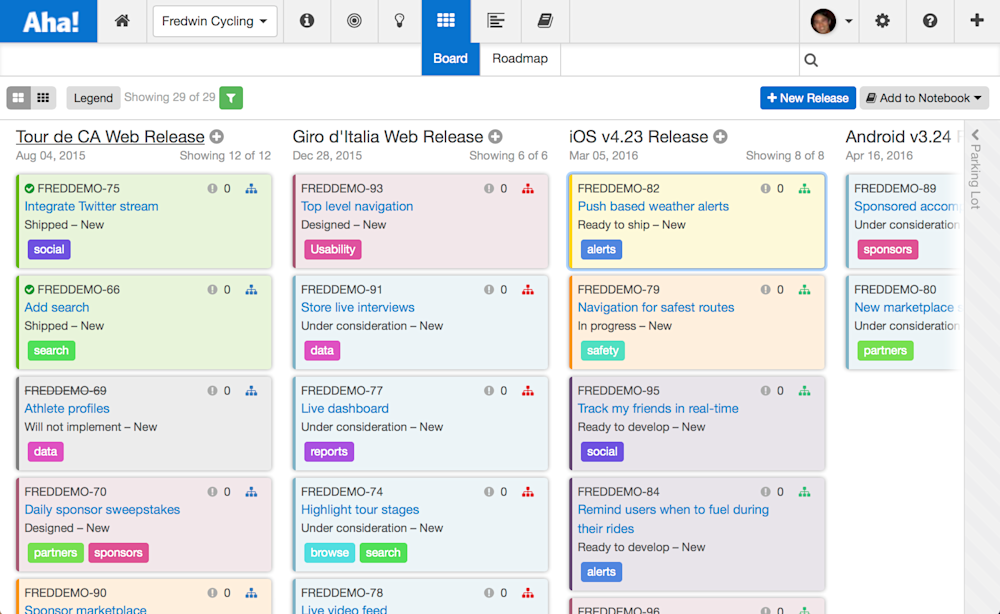
Task: Switch to expanded card view toggle
Action: pyautogui.click(x=18, y=98)
